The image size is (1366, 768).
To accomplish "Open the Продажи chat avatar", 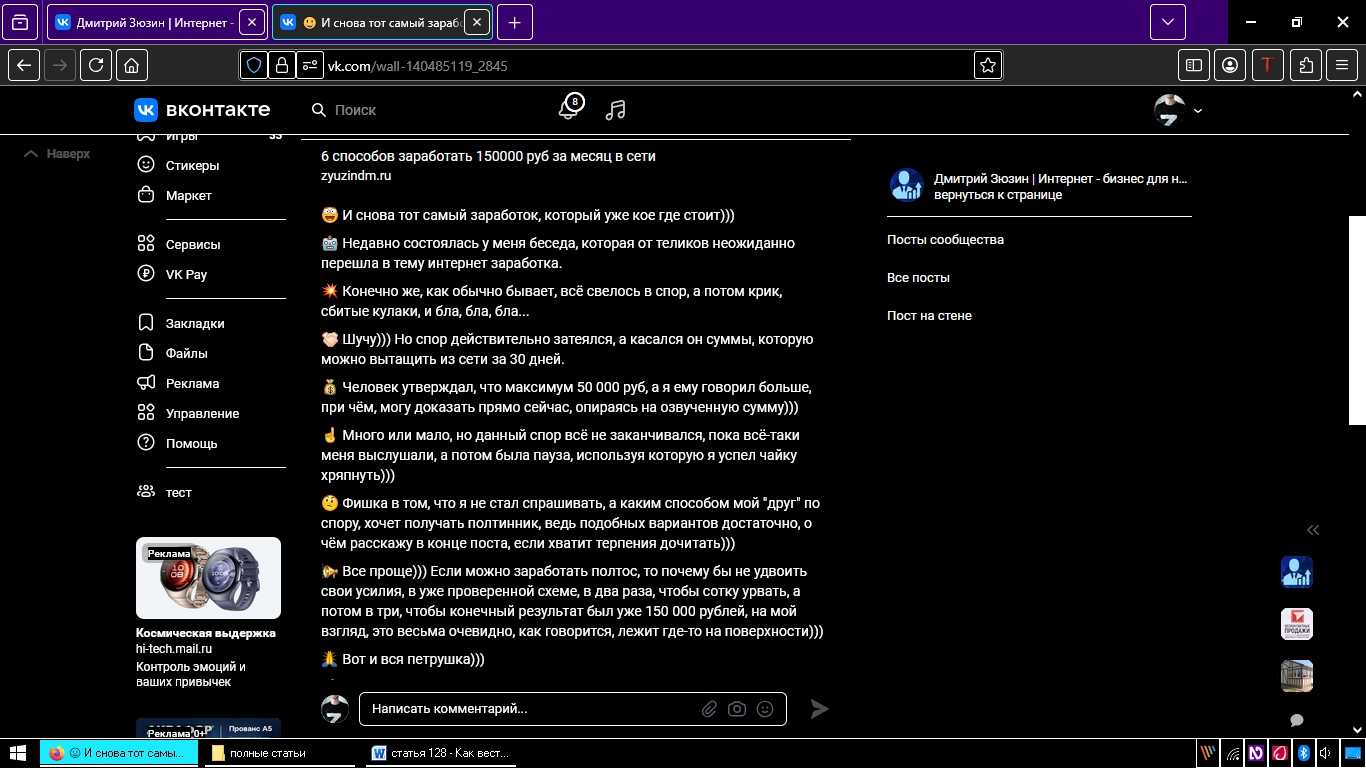I will pos(1297,624).
